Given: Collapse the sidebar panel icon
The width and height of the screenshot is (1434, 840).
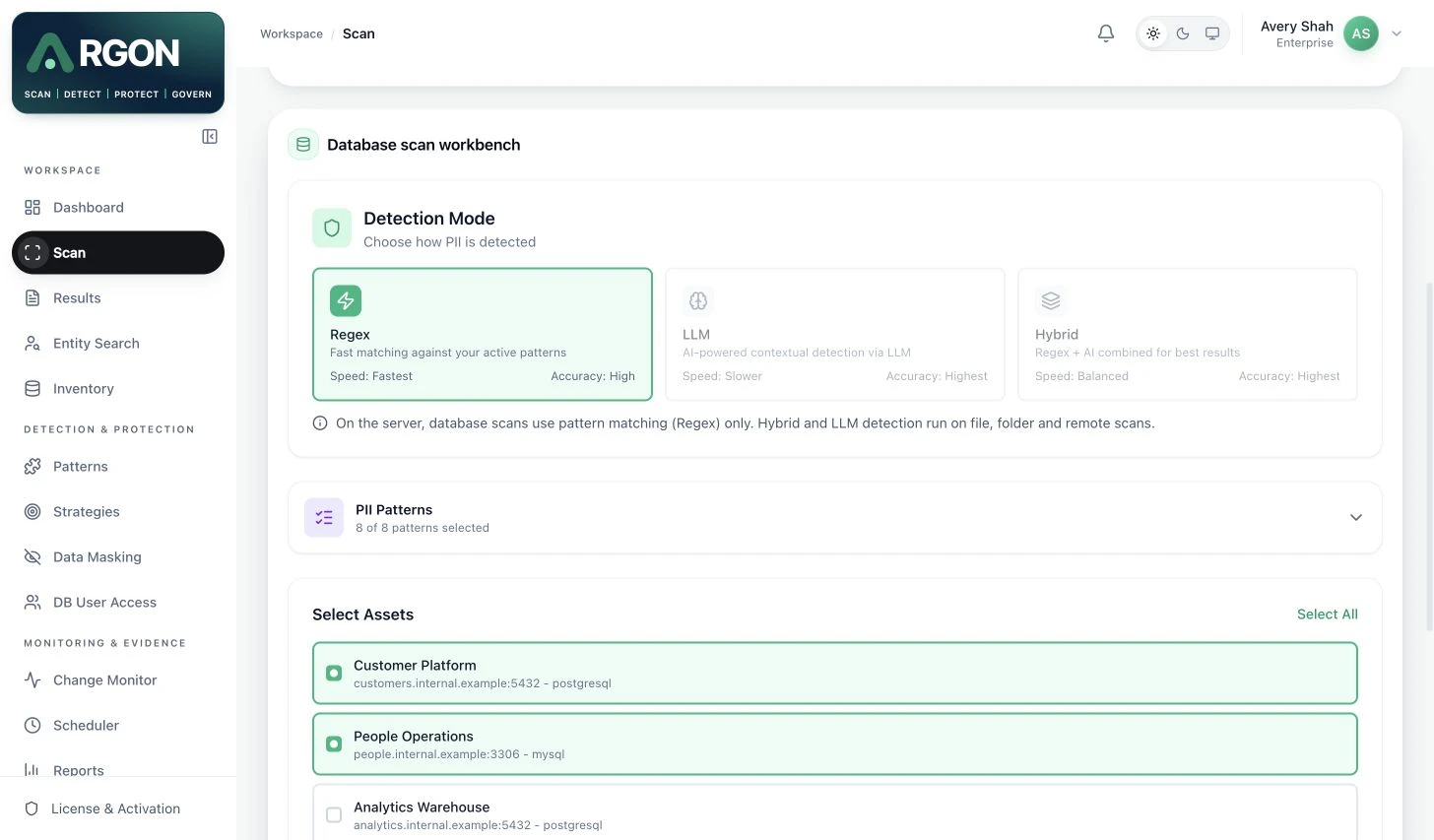Looking at the screenshot, I should coord(210,137).
